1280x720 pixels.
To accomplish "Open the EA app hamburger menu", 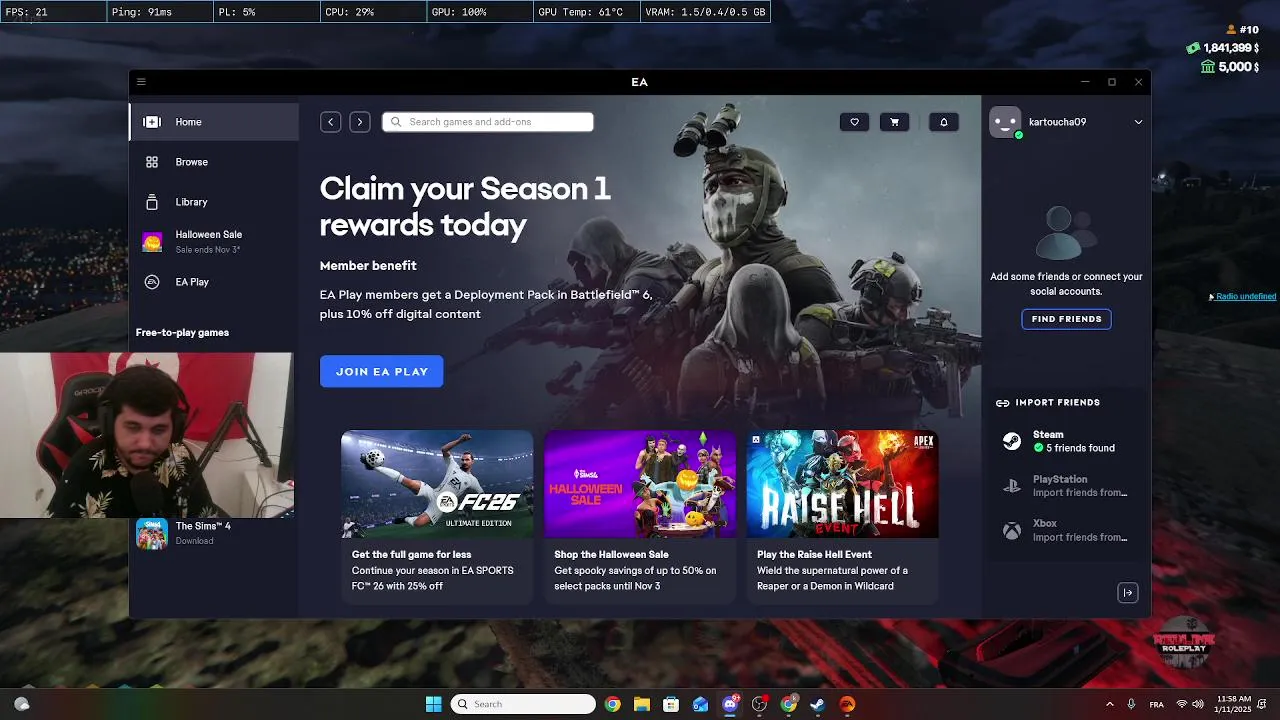I will pos(141,82).
